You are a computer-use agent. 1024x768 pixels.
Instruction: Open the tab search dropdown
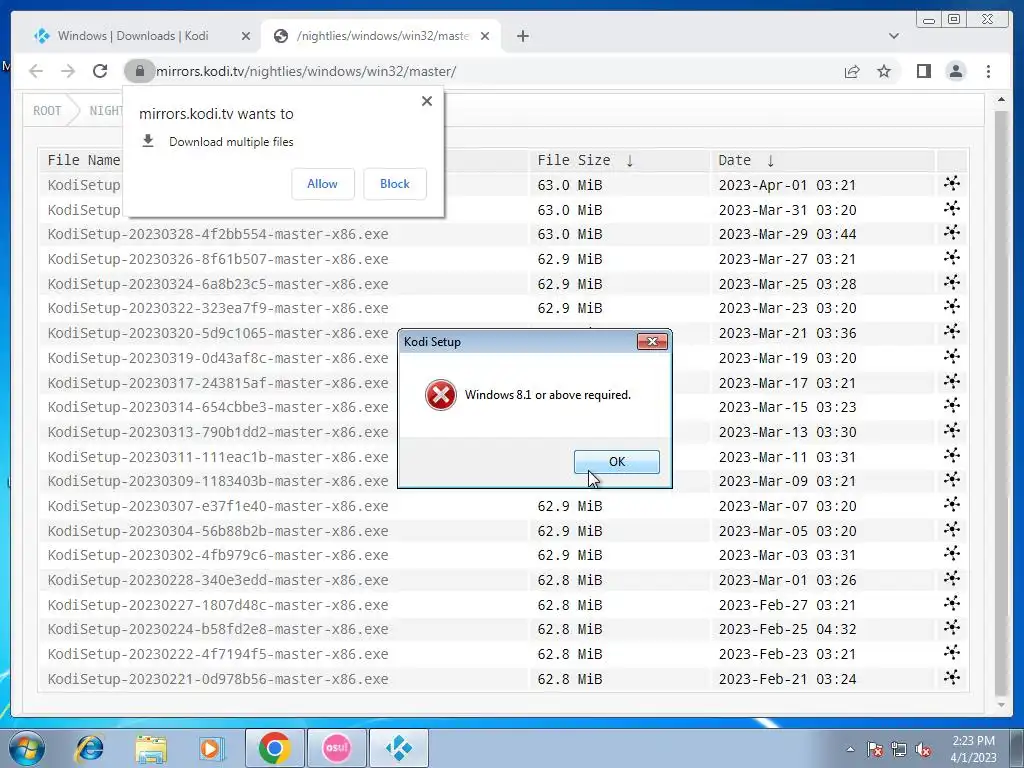point(893,37)
